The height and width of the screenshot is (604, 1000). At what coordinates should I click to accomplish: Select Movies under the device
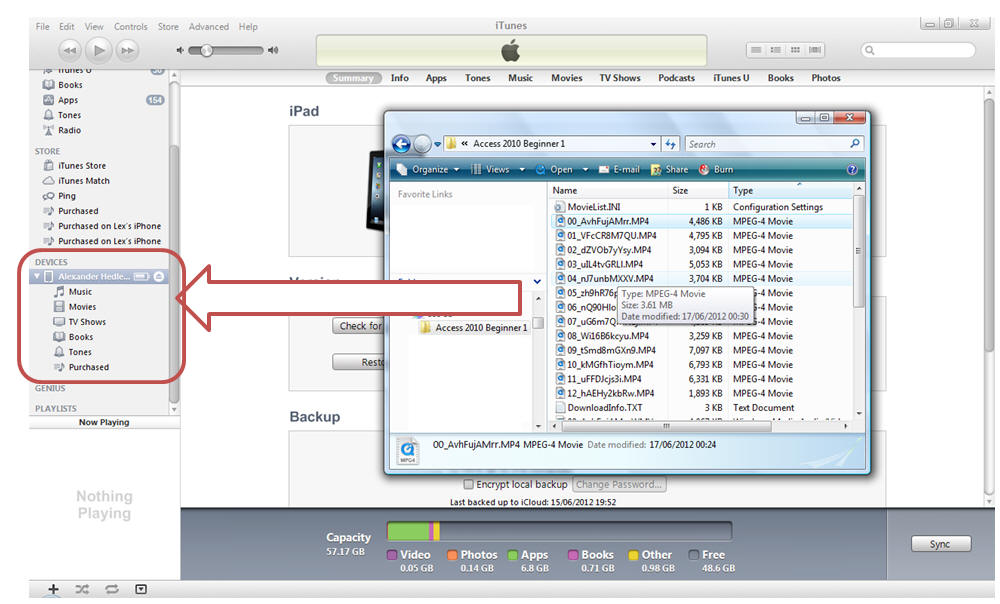coord(82,307)
